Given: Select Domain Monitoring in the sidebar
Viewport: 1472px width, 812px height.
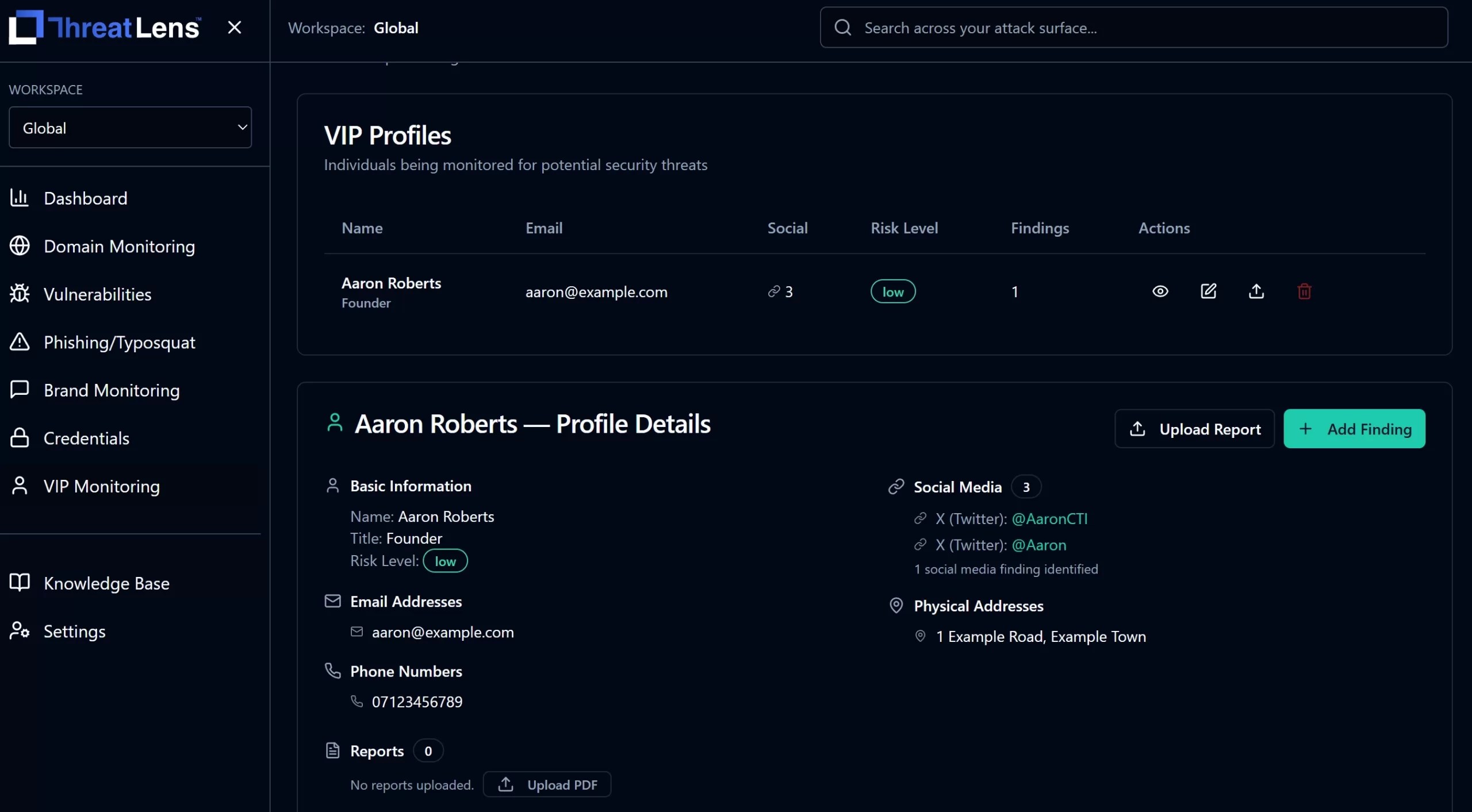Looking at the screenshot, I should pos(120,247).
